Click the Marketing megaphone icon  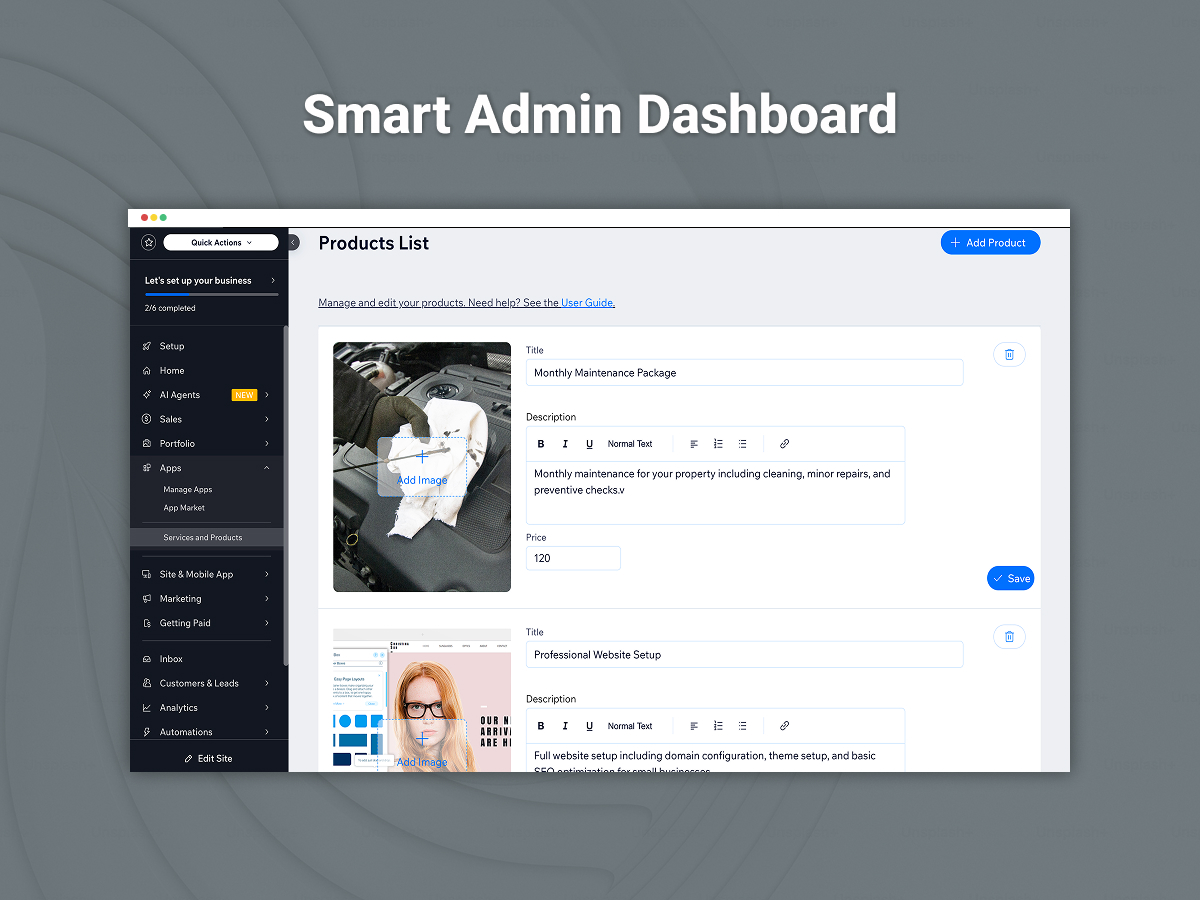point(147,599)
